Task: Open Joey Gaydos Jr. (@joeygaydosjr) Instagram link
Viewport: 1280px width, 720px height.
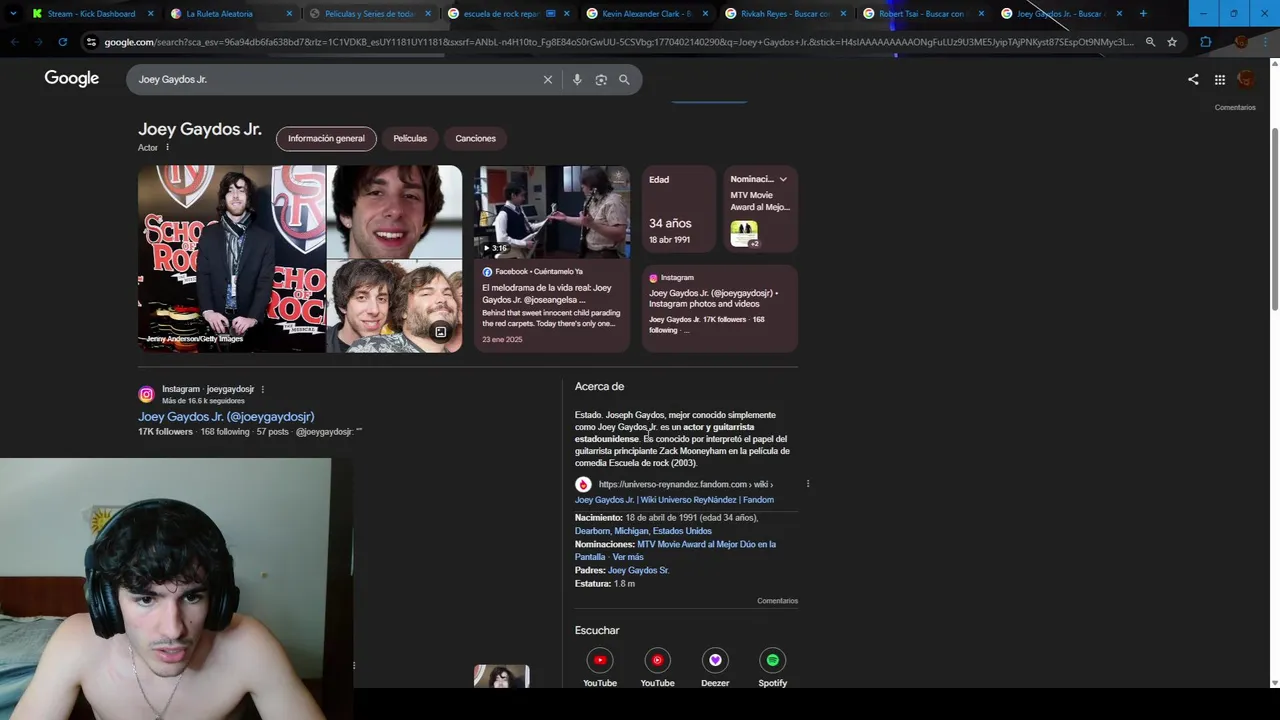Action: pyautogui.click(x=226, y=416)
